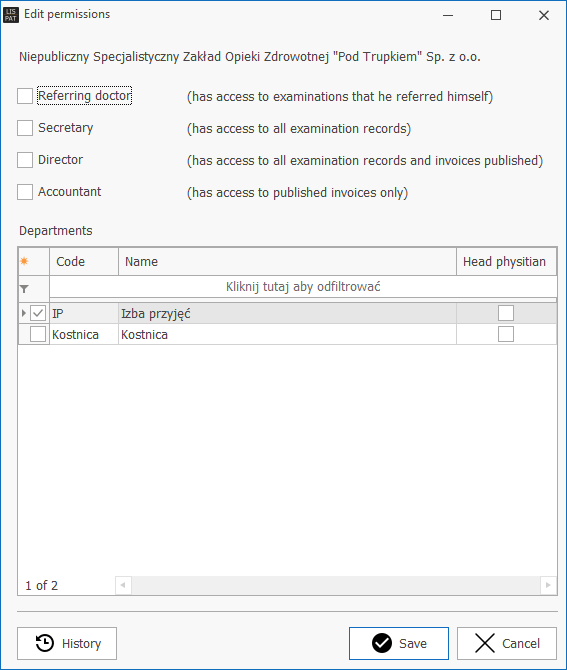Tick the Referring doctor checkbox
567x670 pixels.
point(25,96)
